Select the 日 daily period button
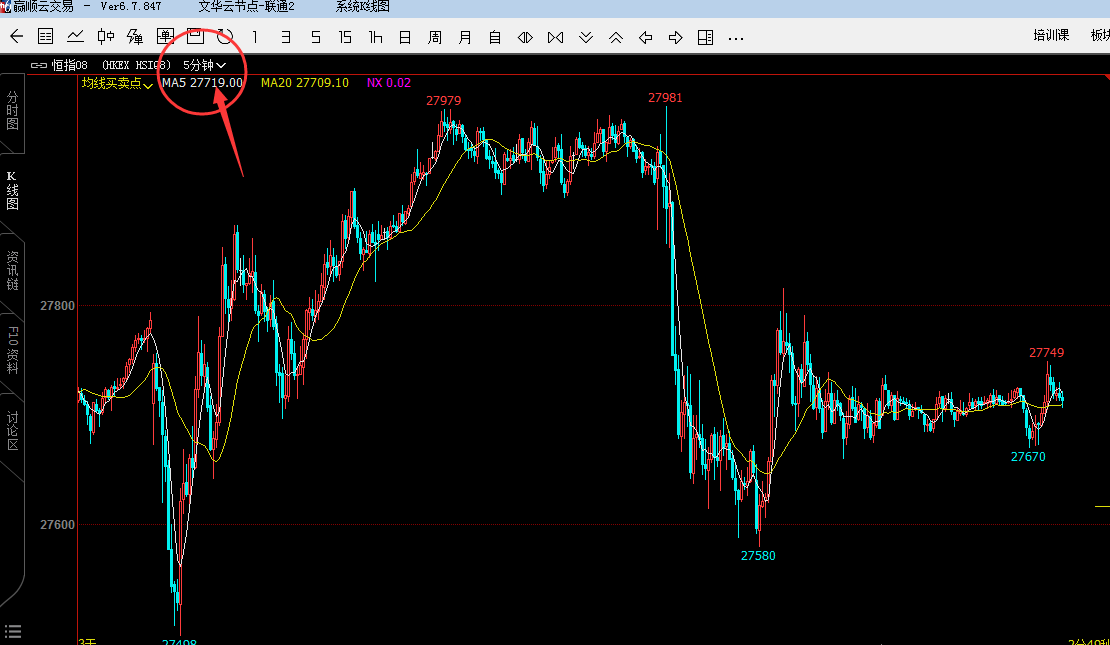This screenshot has width=1110, height=645. tap(405, 37)
